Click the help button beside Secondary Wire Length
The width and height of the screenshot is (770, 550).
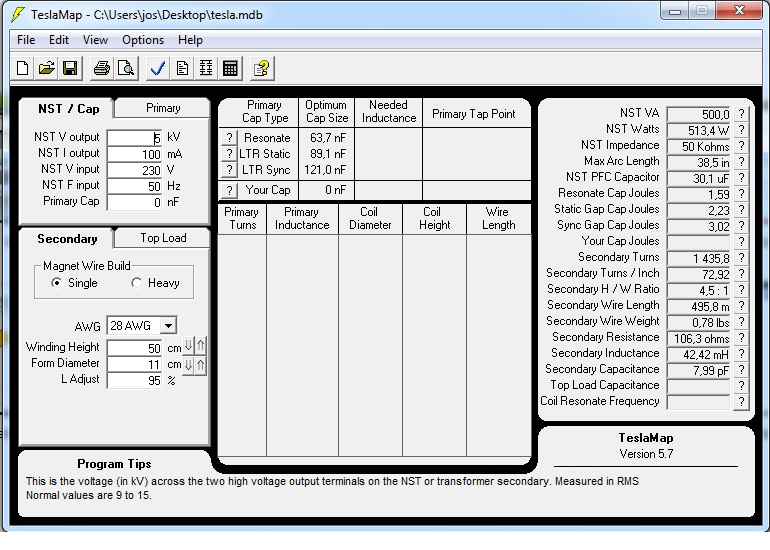tap(742, 306)
